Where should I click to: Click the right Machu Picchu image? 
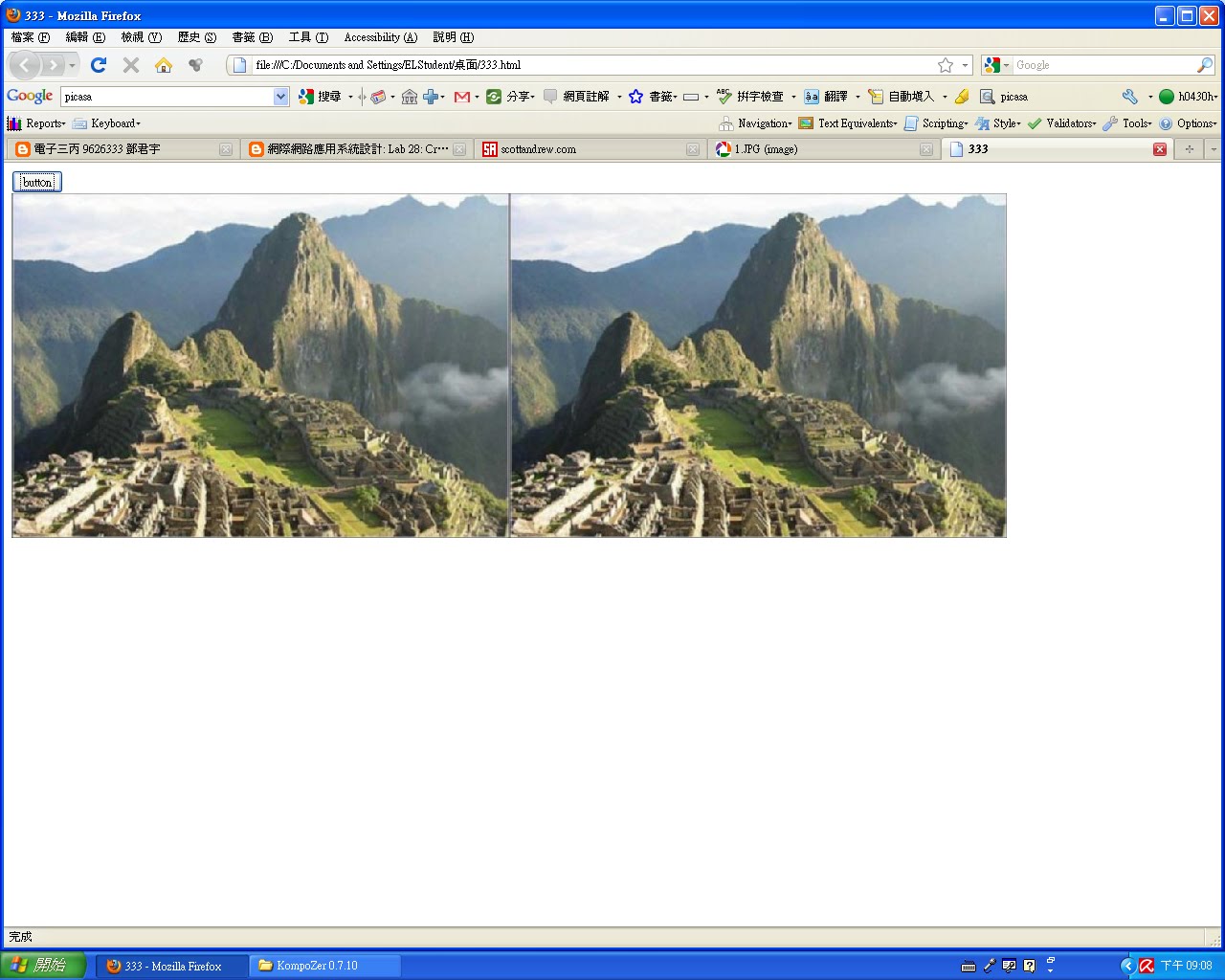coord(758,366)
